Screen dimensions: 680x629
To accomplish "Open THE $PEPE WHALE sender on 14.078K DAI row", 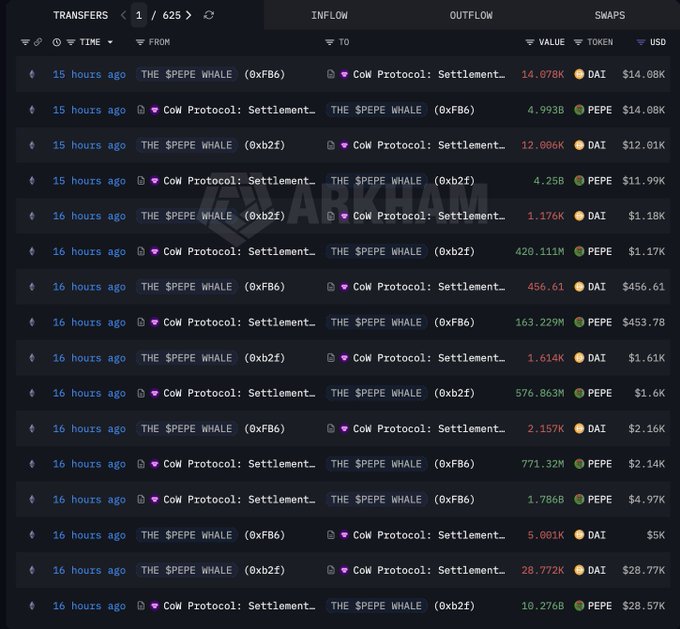I will (x=186, y=74).
